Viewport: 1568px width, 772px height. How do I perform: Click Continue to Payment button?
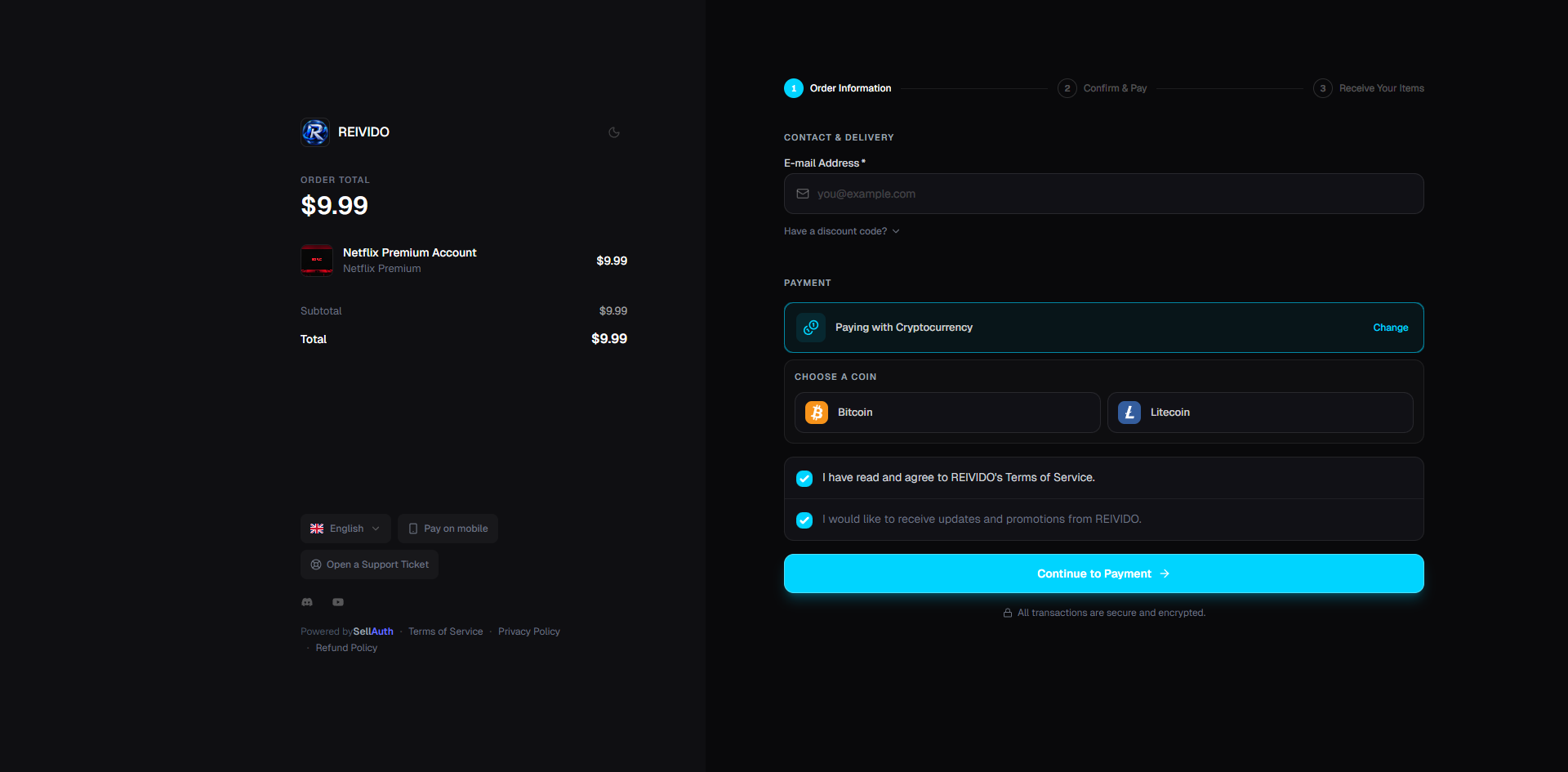(x=1104, y=573)
